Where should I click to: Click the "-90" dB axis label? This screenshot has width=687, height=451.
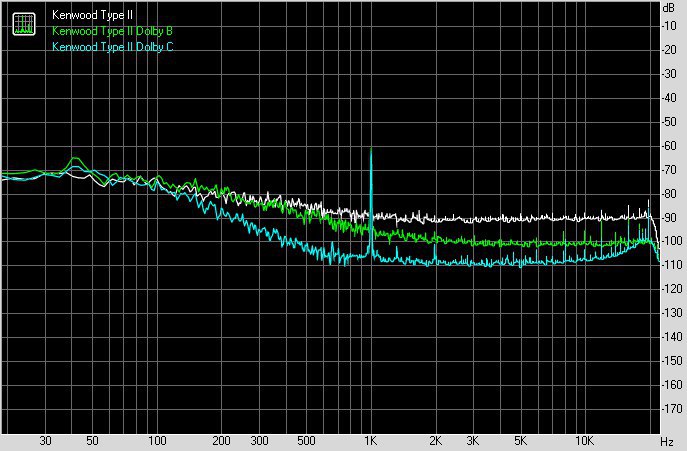coord(669,217)
